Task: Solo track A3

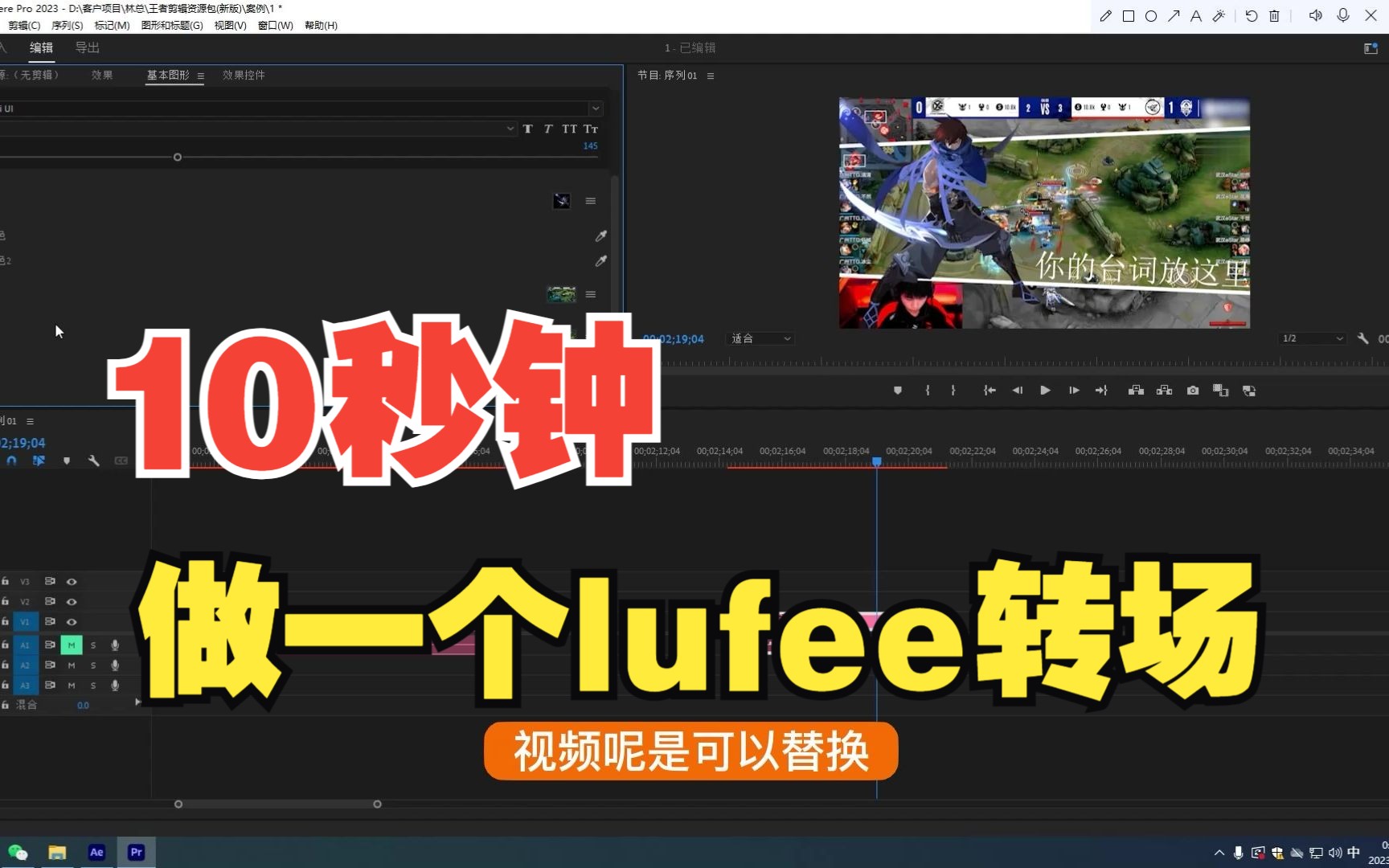Action: [93, 685]
